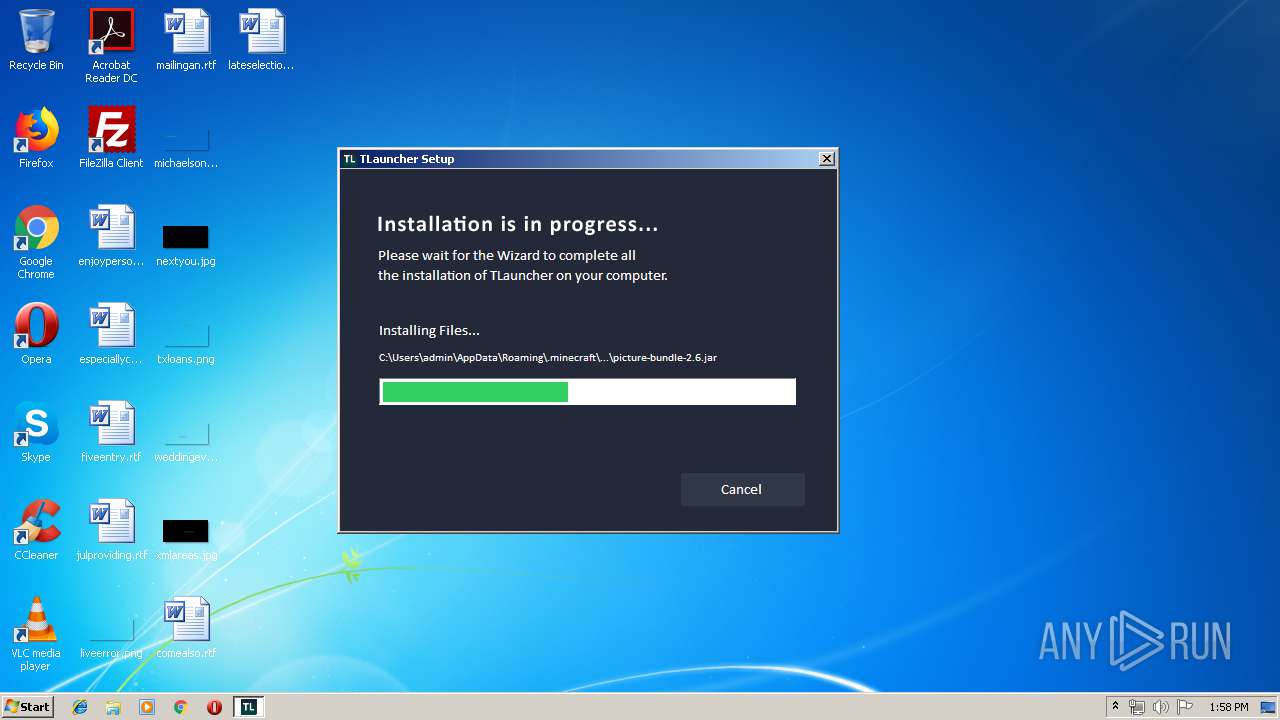Image resolution: width=1280 pixels, height=720 pixels.
Task: Show hidden system tray icons
Action: click(x=1115, y=707)
